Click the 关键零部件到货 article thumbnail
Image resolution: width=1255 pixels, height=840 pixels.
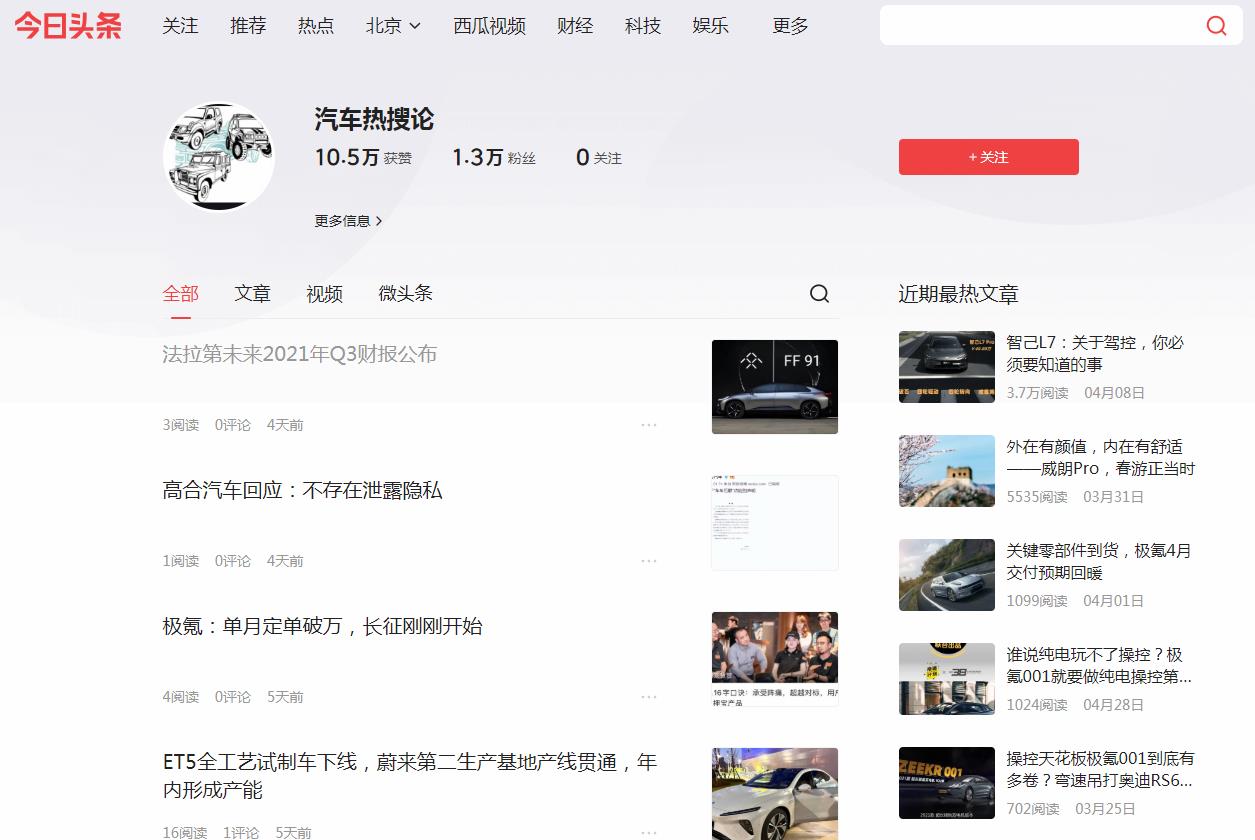[947, 575]
